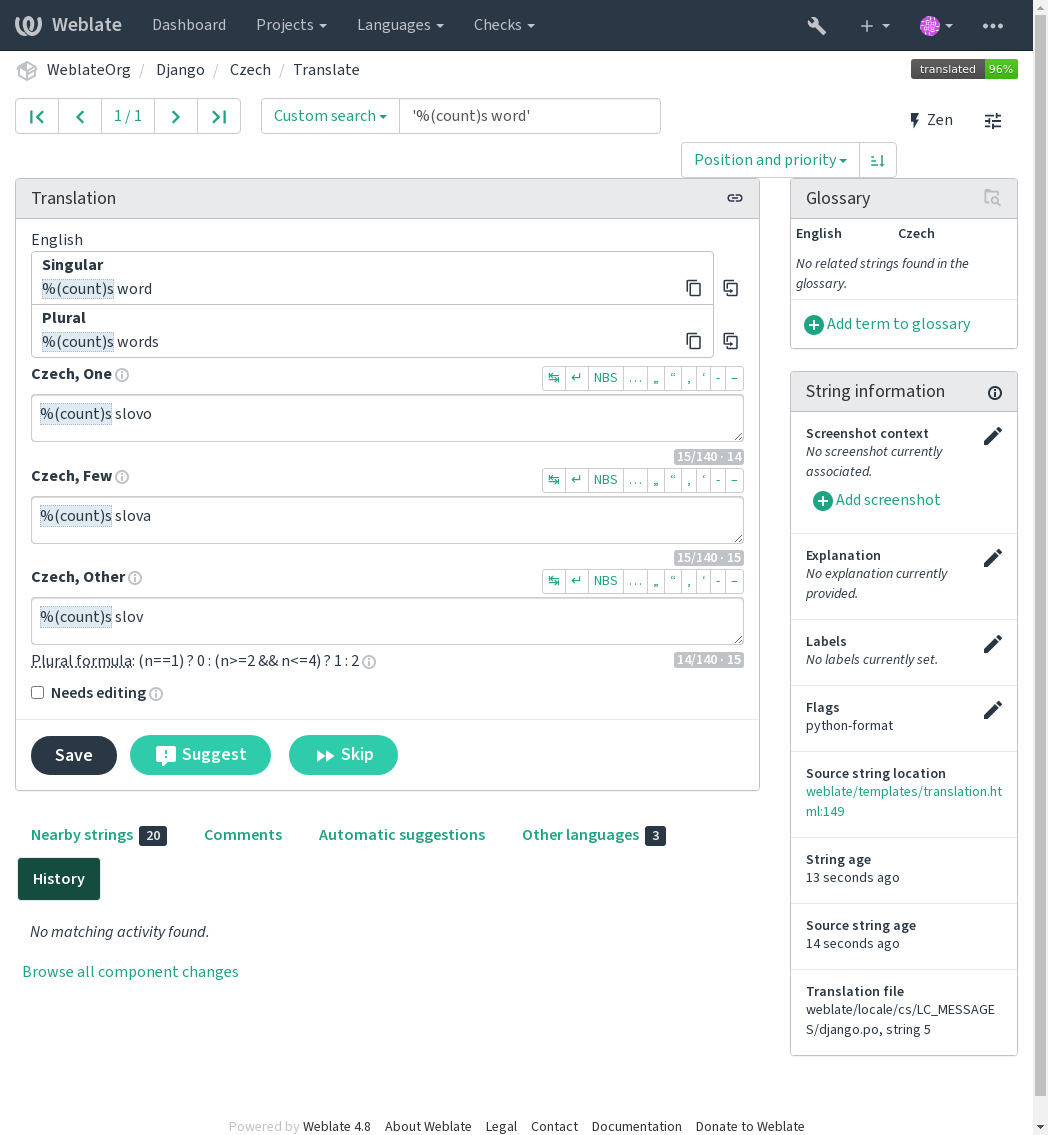Edit the Flags with pencil icon
The width and height of the screenshot is (1048, 1135).
(x=992, y=709)
